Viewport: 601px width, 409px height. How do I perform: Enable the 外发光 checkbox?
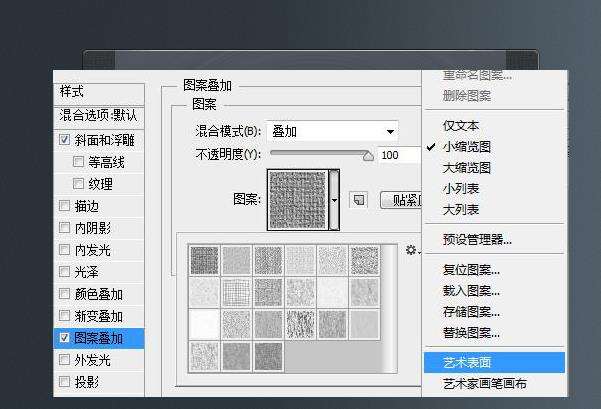[65, 360]
